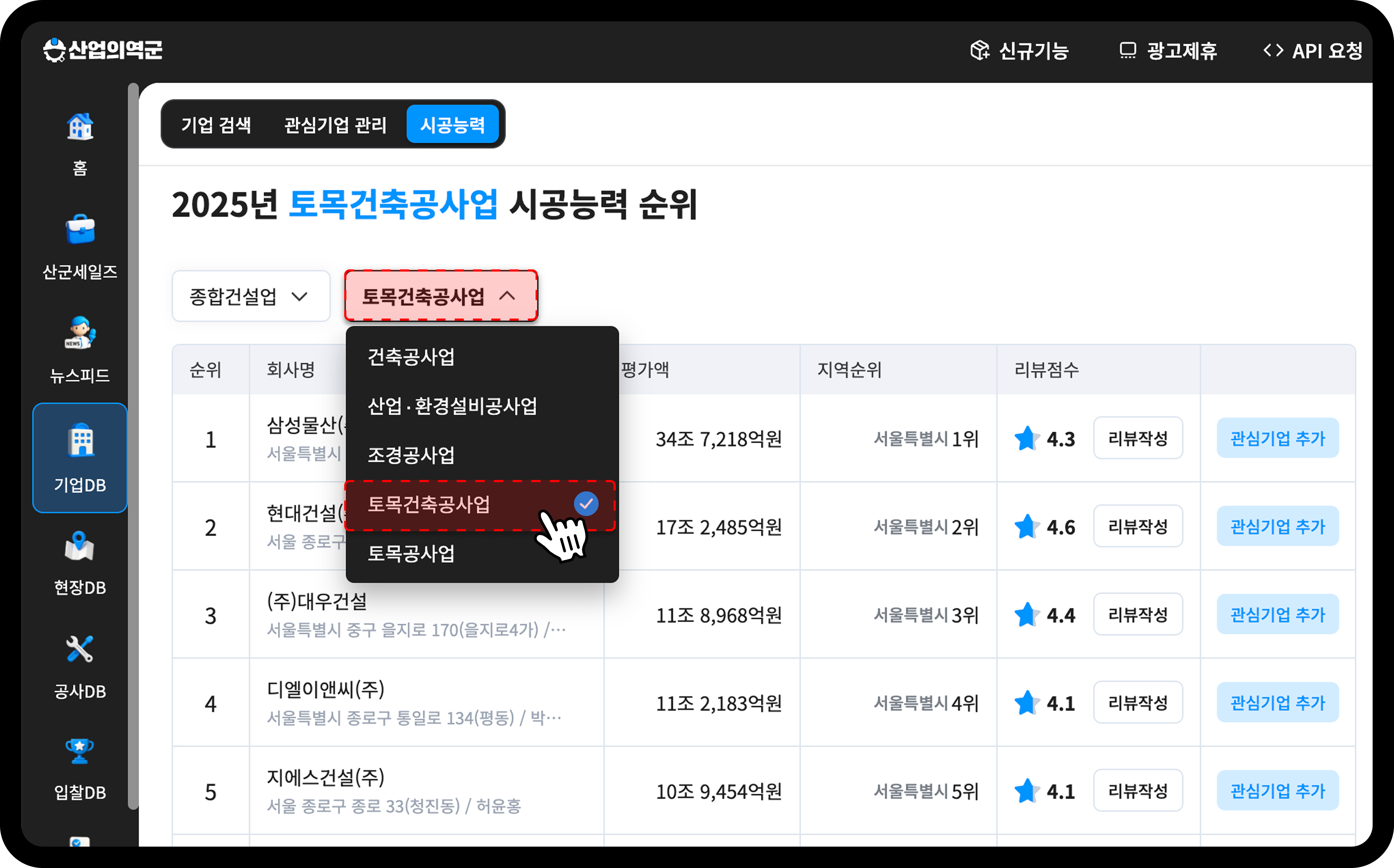Add rank 1 company to 관심기업
The width and height of the screenshot is (1394, 868).
1277,439
